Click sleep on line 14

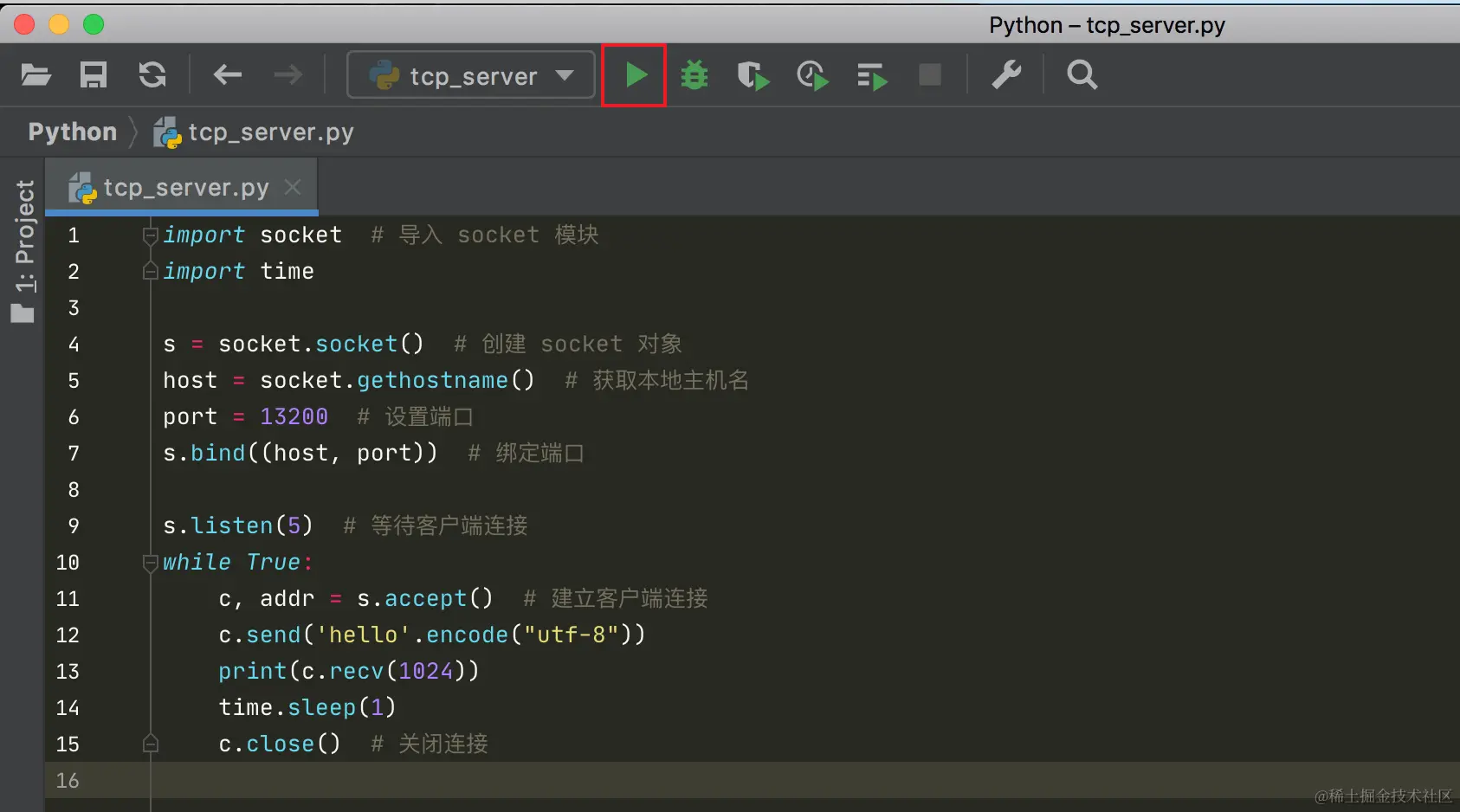tap(322, 708)
